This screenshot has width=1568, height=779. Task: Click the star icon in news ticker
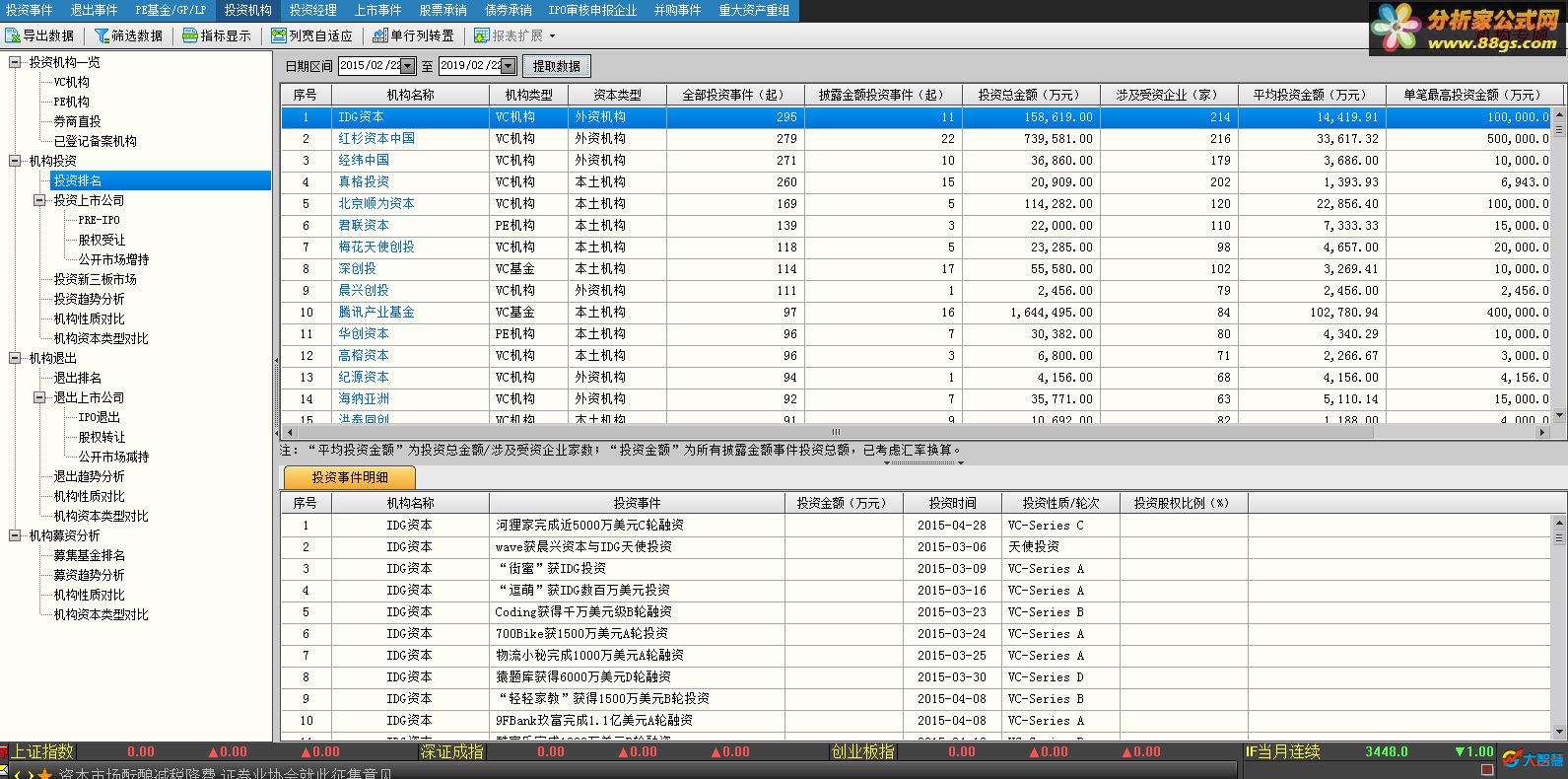(x=44, y=774)
